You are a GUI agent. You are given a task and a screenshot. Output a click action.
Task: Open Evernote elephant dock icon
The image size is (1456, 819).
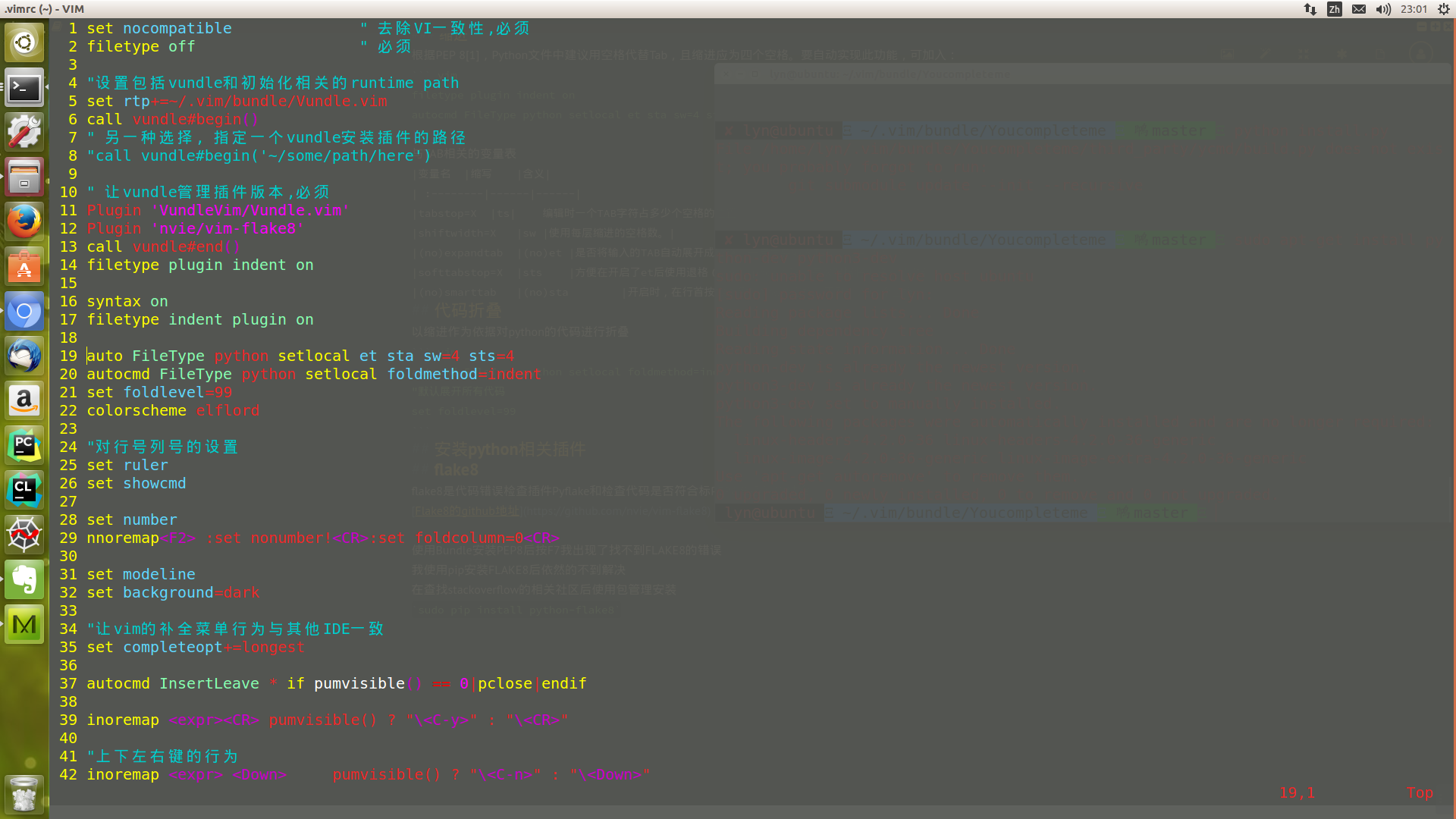(24, 580)
